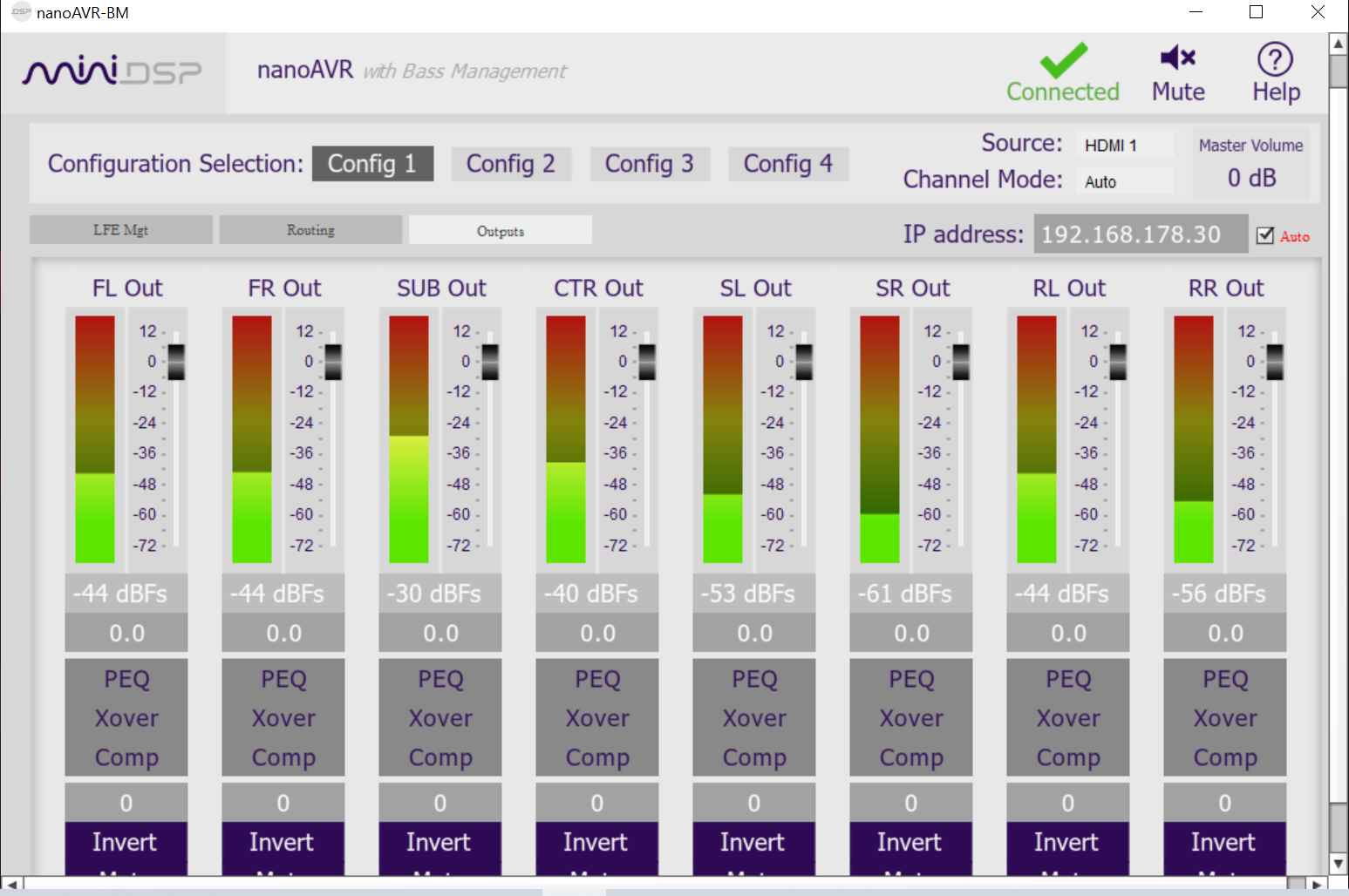The width and height of the screenshot is (1349, 896).
Task: Invert the SUB Out channel polarity
Action: point(439,842)
